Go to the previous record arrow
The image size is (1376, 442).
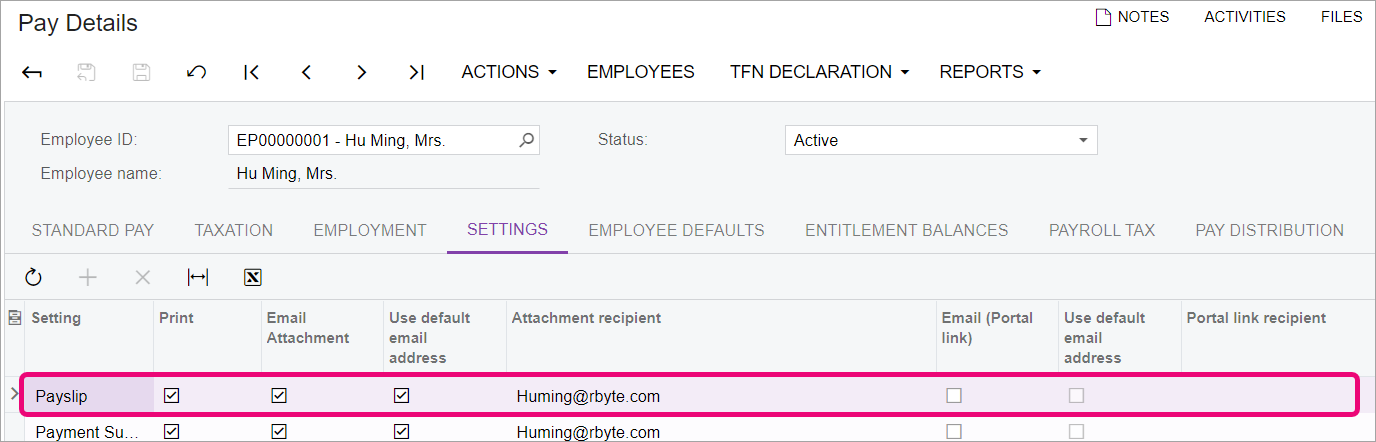coord(307,72)
